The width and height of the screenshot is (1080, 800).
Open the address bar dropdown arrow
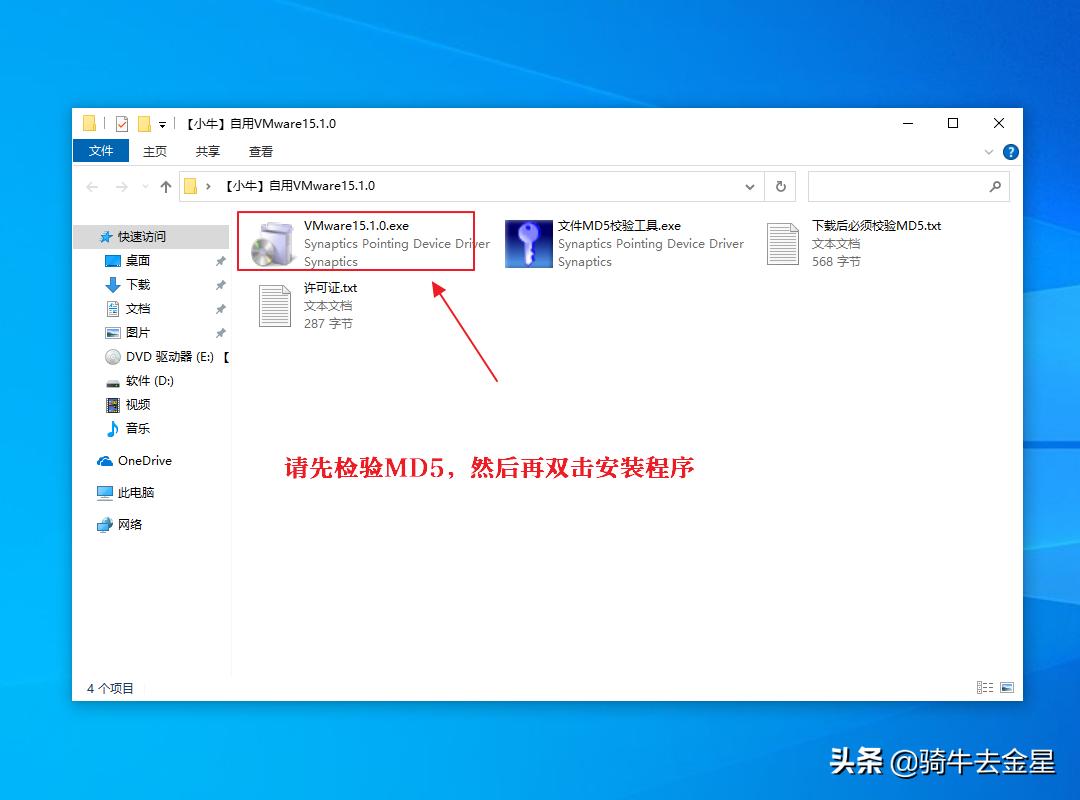[x=750, y=186]
